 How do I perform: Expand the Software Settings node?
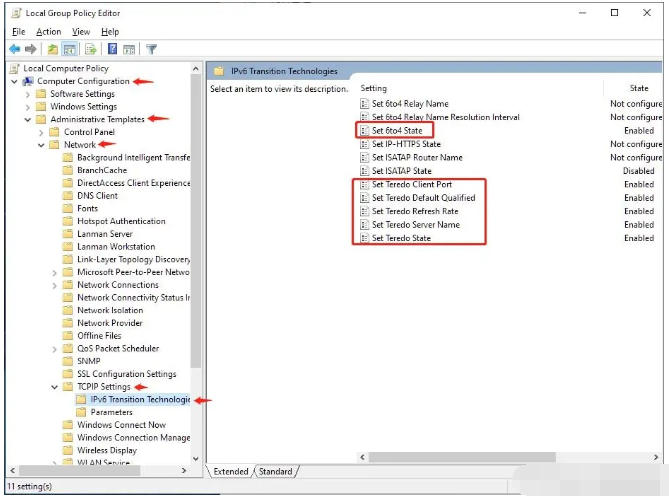[28, 94]
